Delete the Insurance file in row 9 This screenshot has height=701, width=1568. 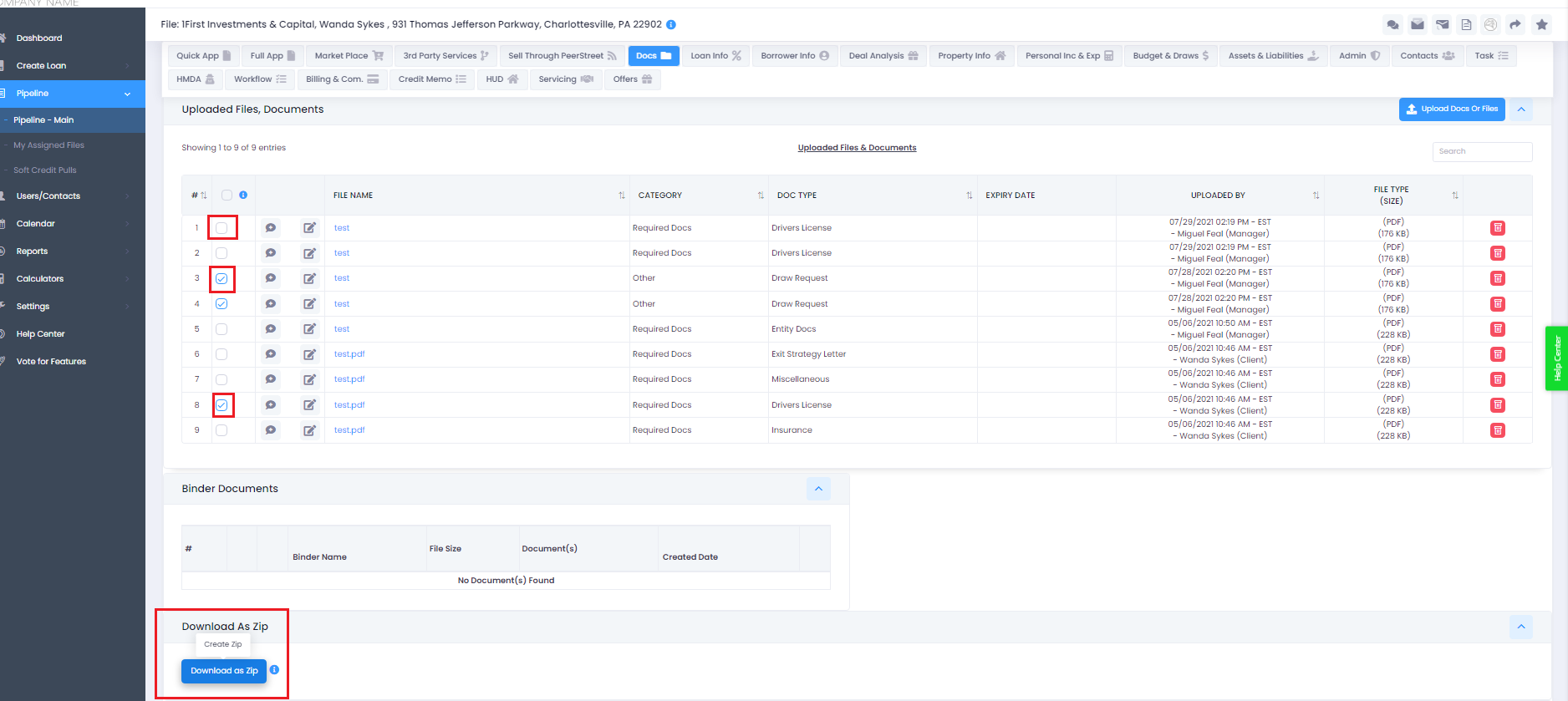pos(1498,430)
